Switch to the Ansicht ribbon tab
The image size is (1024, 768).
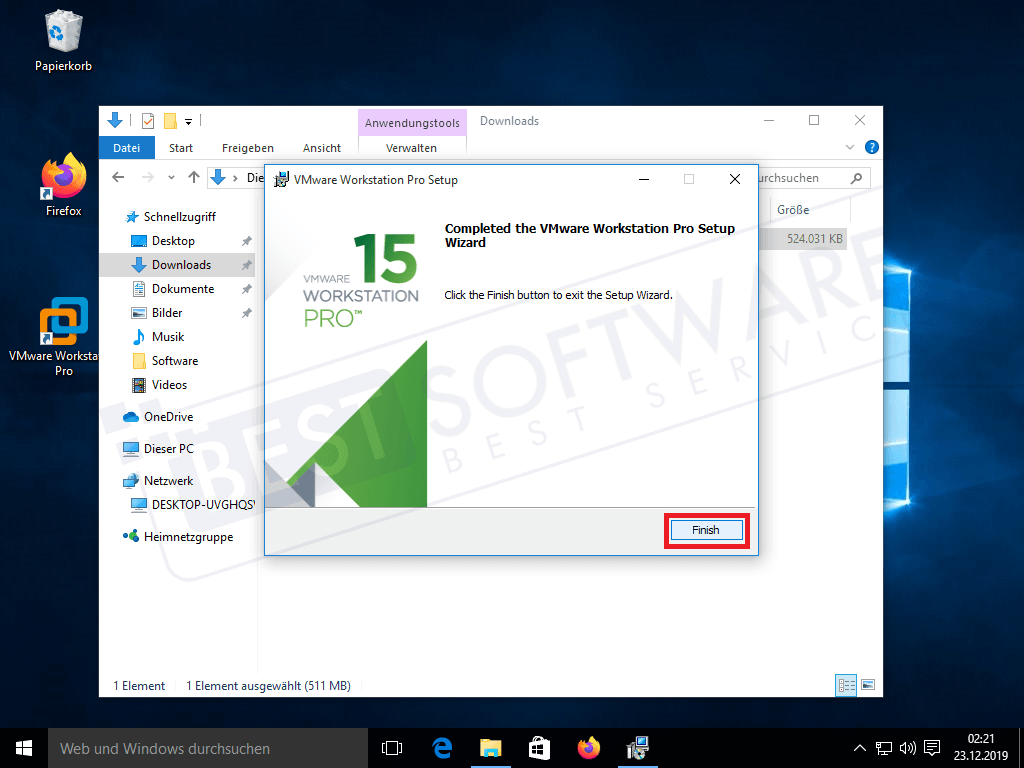[x=321, y=147]
